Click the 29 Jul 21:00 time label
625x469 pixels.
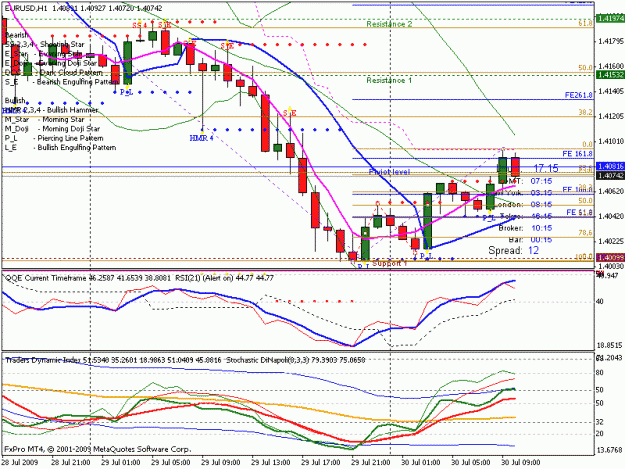tap(371, 462)
